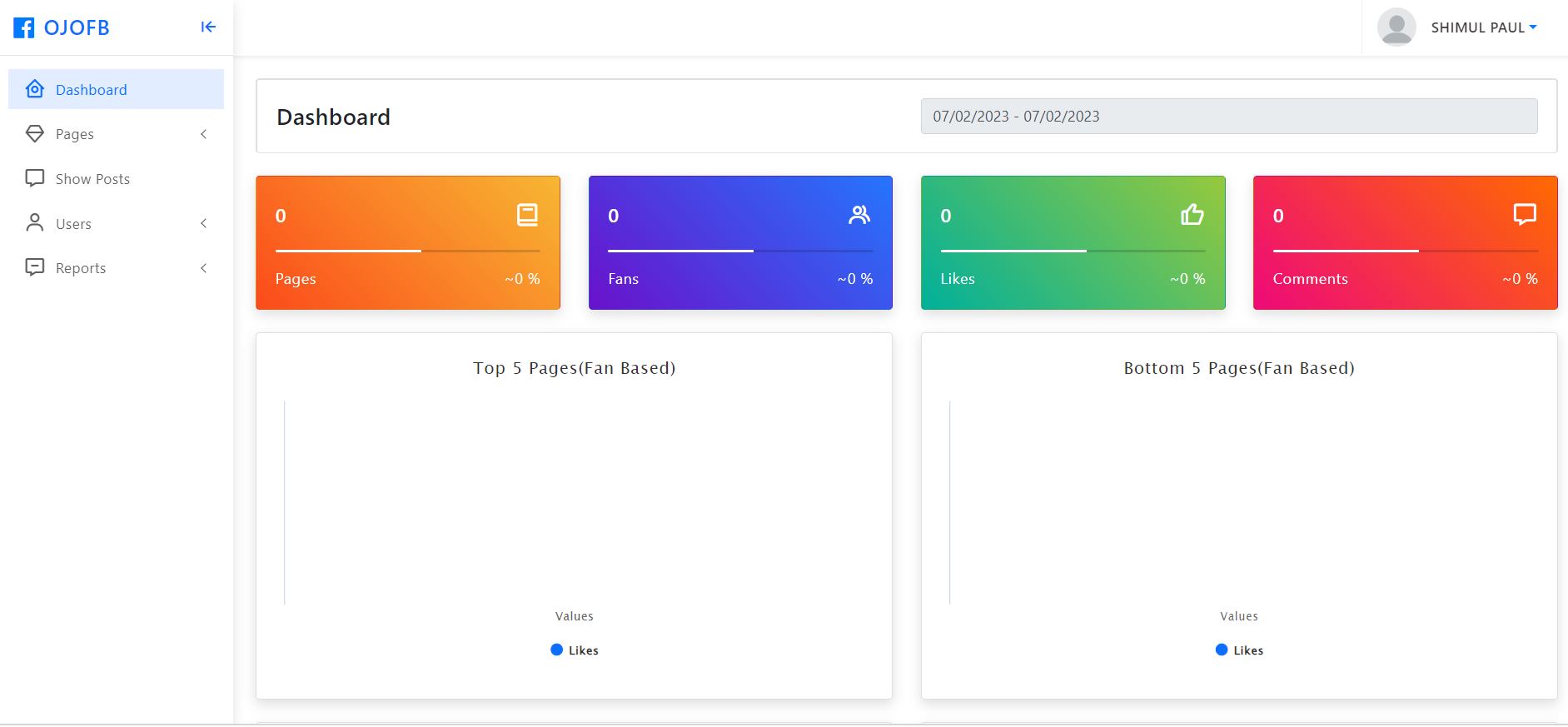This screenshot has width=1568, height=727.
Task: Click the book icon on Pages card
Action: click(527, 215)
